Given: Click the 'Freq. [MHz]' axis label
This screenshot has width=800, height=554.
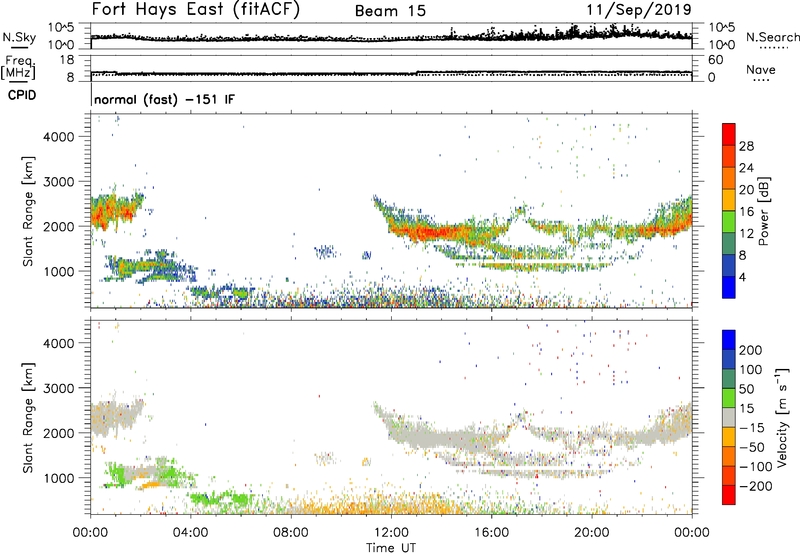Looking at the screenshot, I should pyautogui.click(x=19, y=67).
